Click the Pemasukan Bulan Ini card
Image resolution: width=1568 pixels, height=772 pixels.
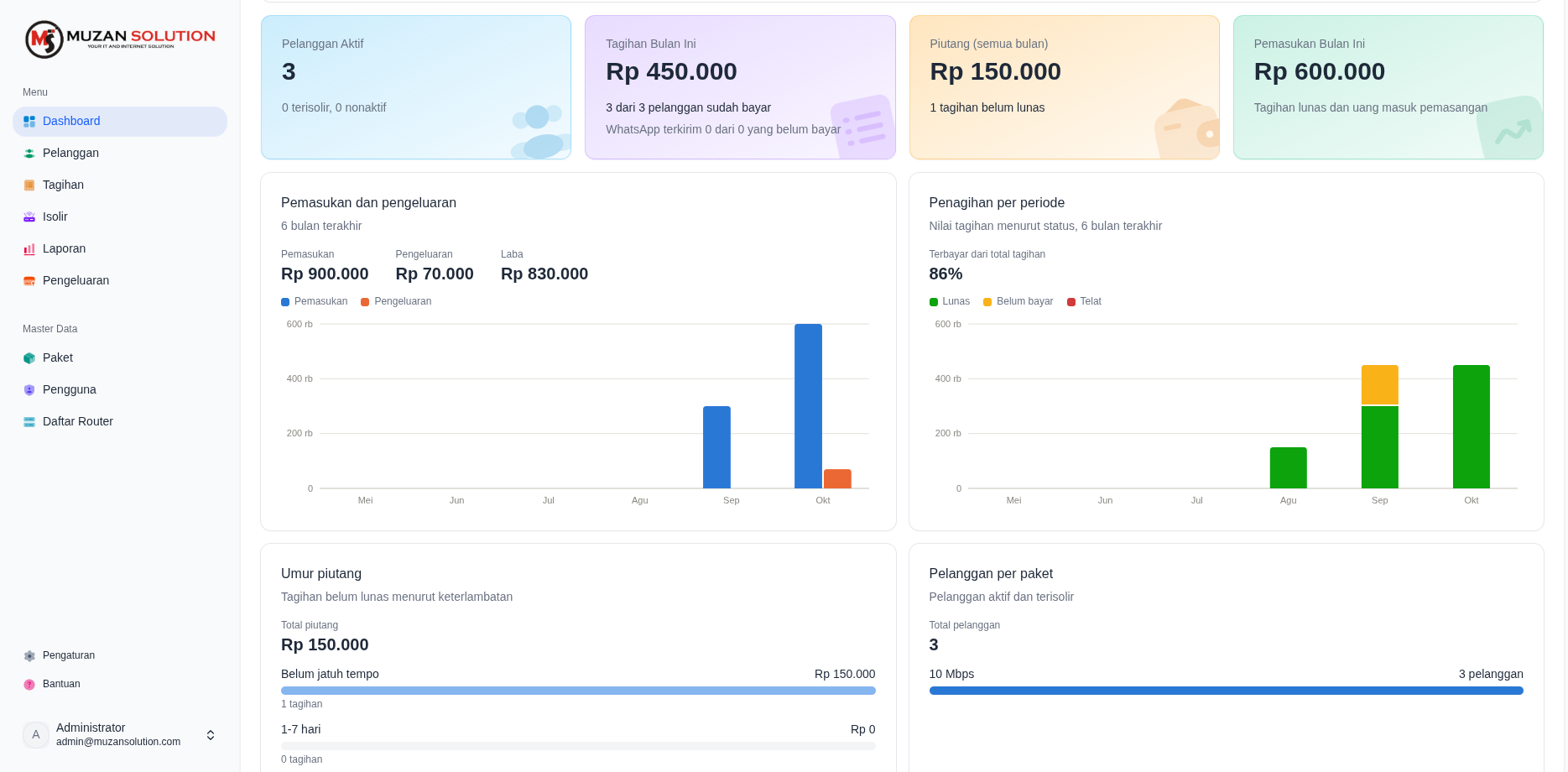click(x=1388, y=87)
